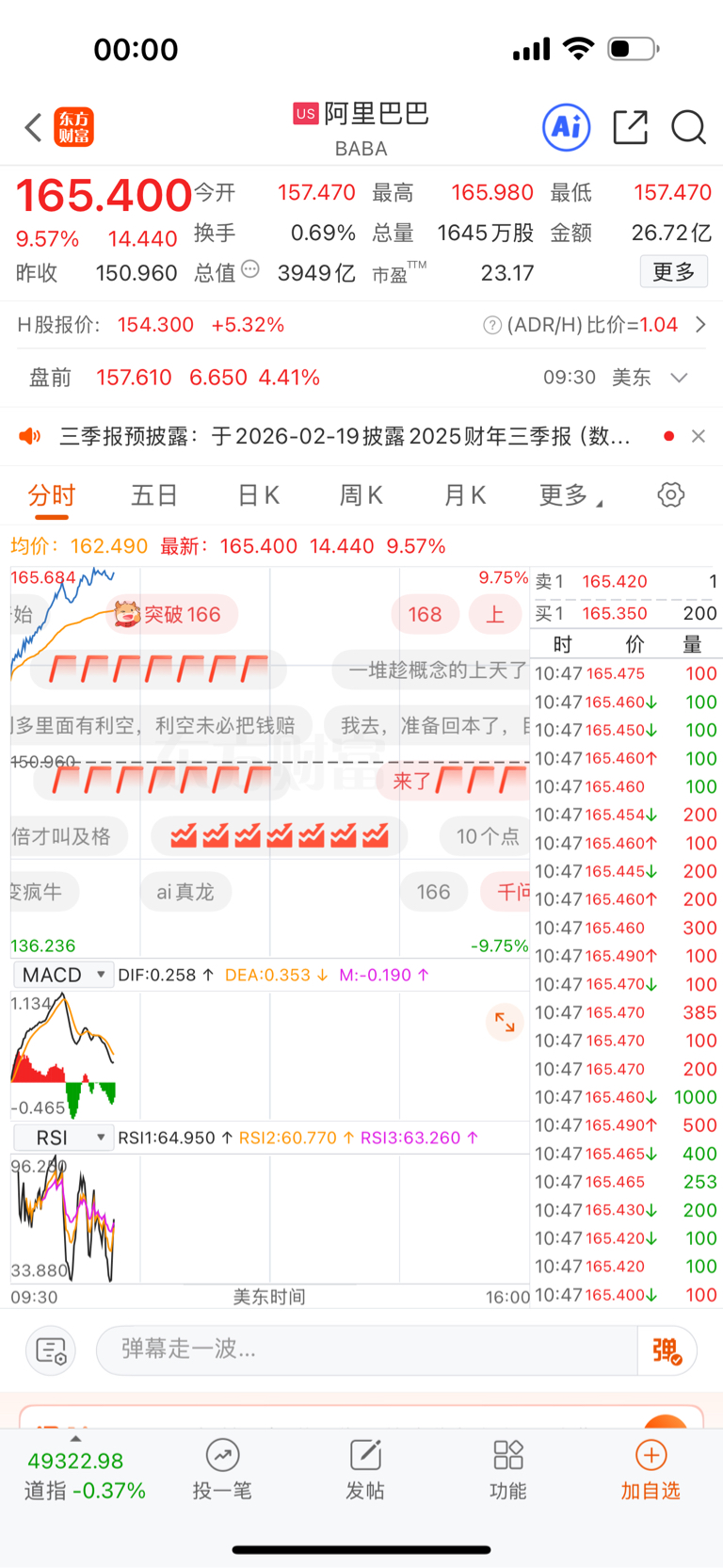Tap the ai真龙 danmaku bubble
Viewport: 723px width, 1568px height.
[185, 892]
